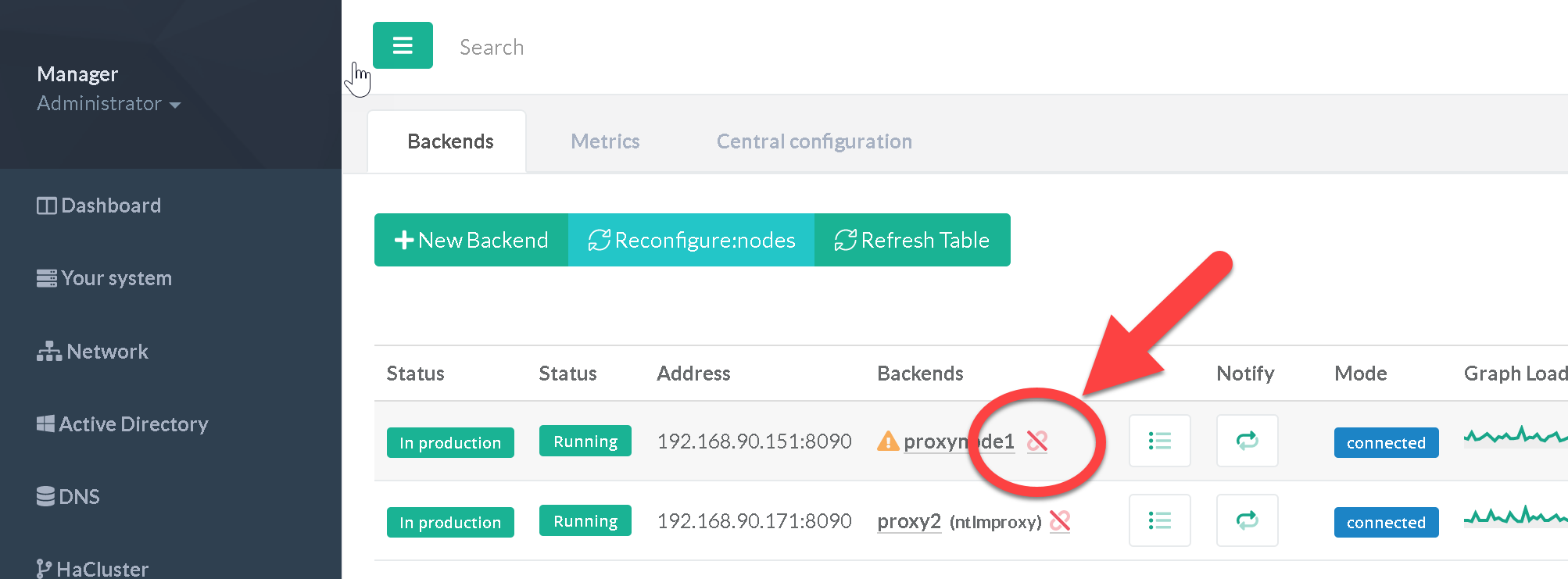Click notify sync icon for proxynode1

point(1247,441)
